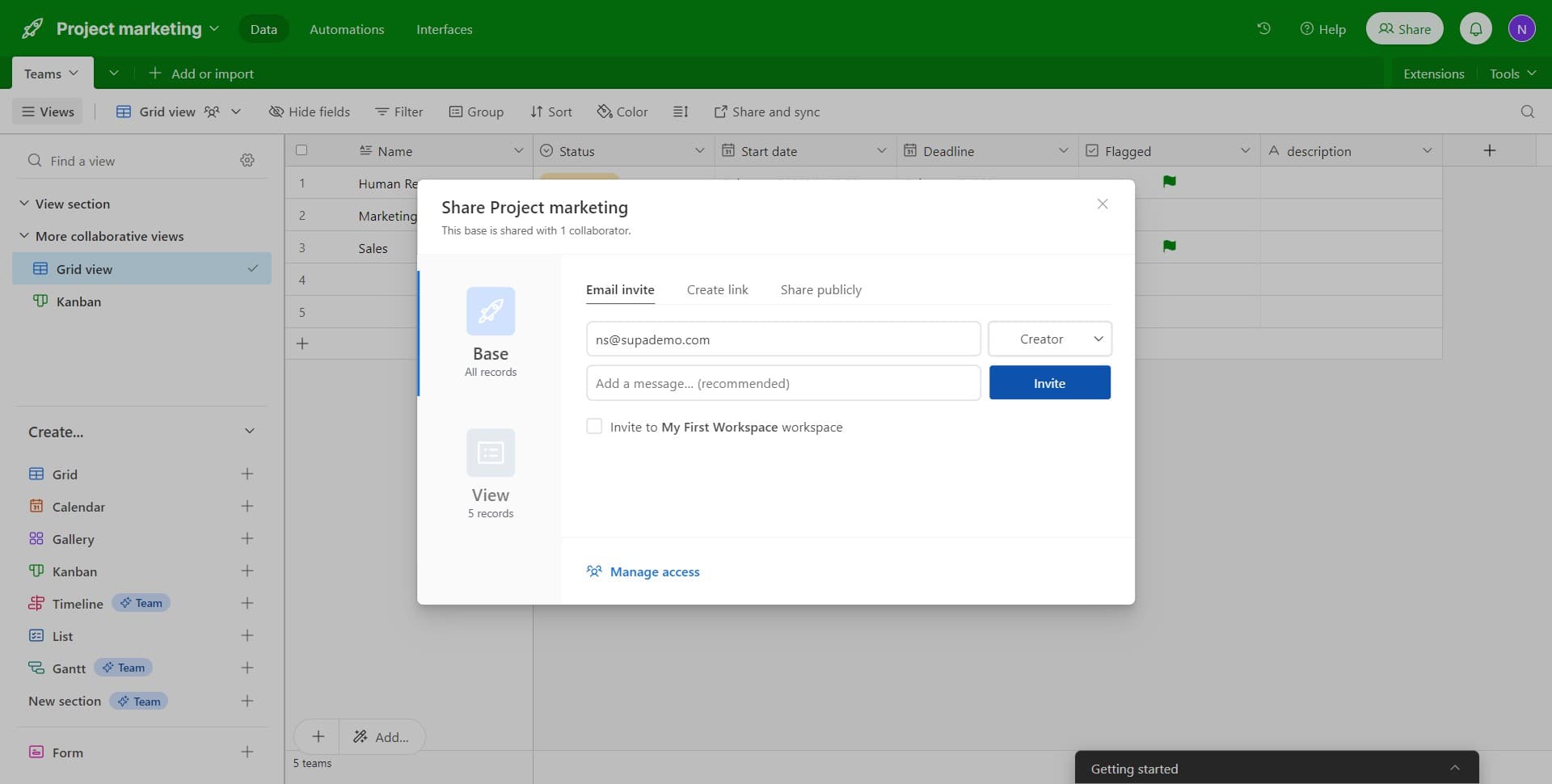The image size is (1552, 784).
Task: Toggle the Hide fields option
Action: pos(310,112)
